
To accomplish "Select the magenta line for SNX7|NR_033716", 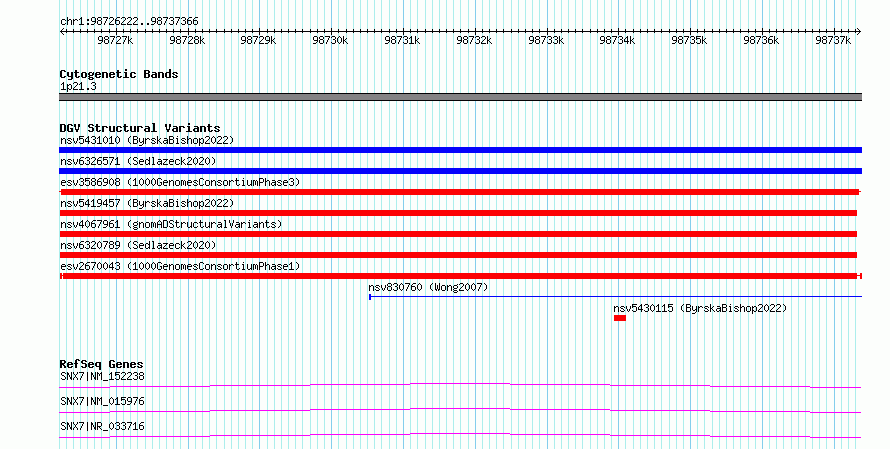I will tap(460, 436).
